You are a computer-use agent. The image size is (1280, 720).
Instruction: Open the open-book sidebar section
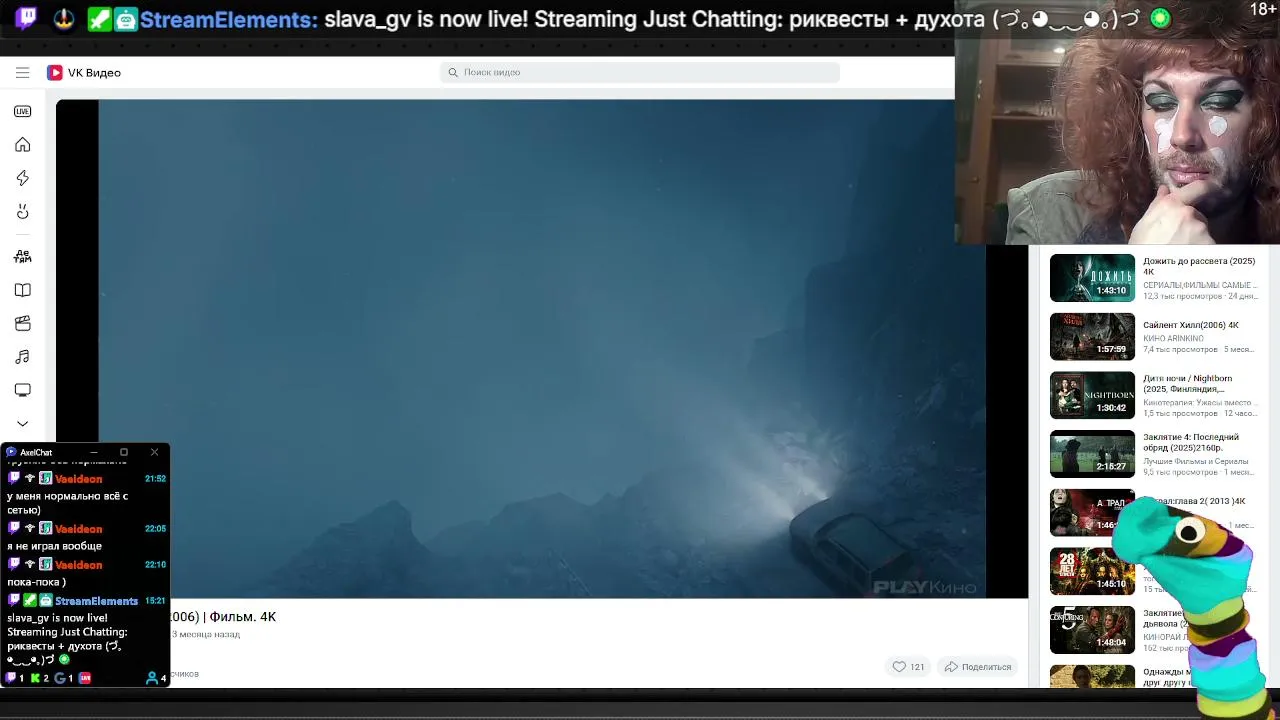click(x=22, y=290)
